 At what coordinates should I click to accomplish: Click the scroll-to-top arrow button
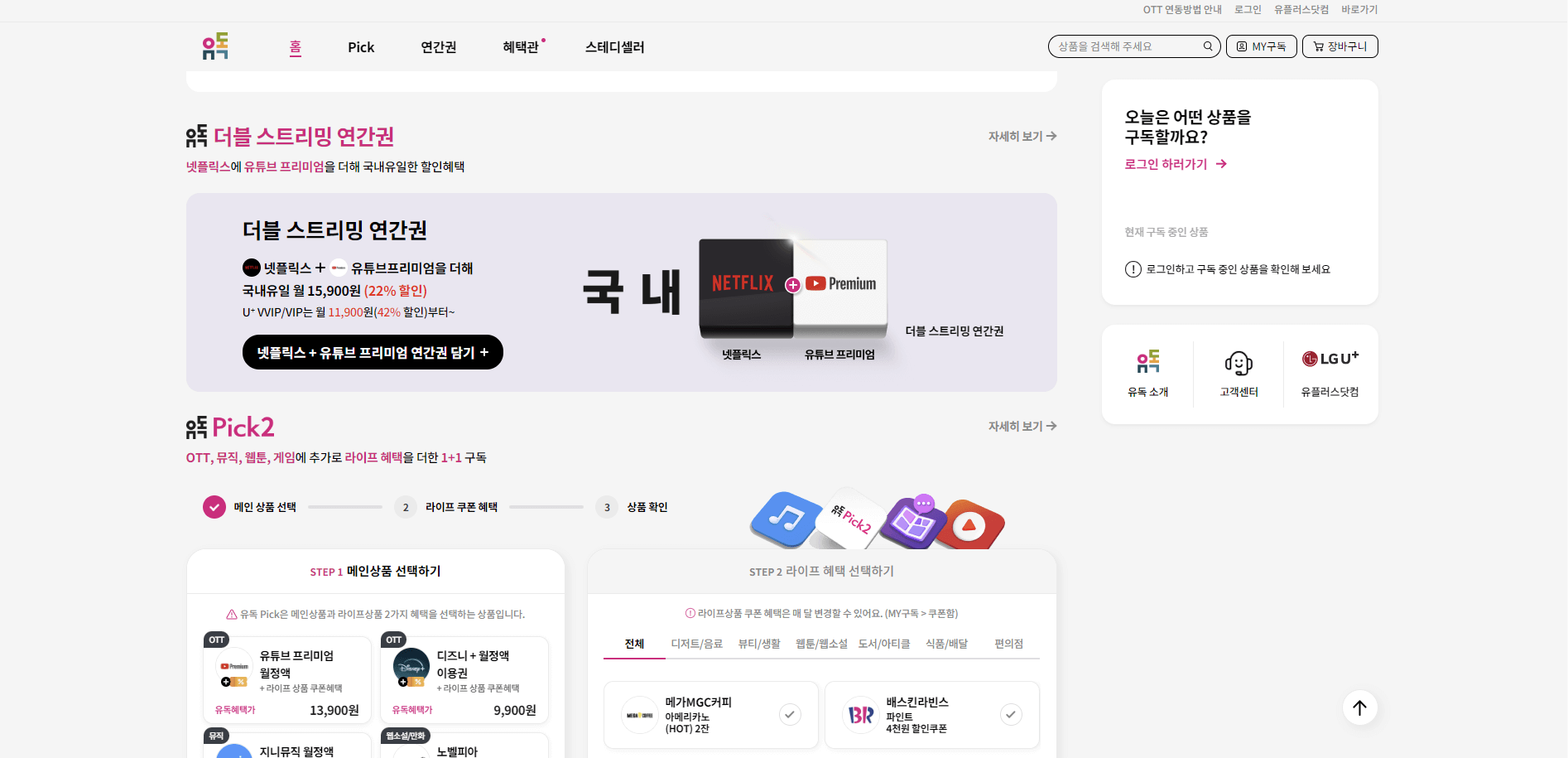coord(1359,707)
